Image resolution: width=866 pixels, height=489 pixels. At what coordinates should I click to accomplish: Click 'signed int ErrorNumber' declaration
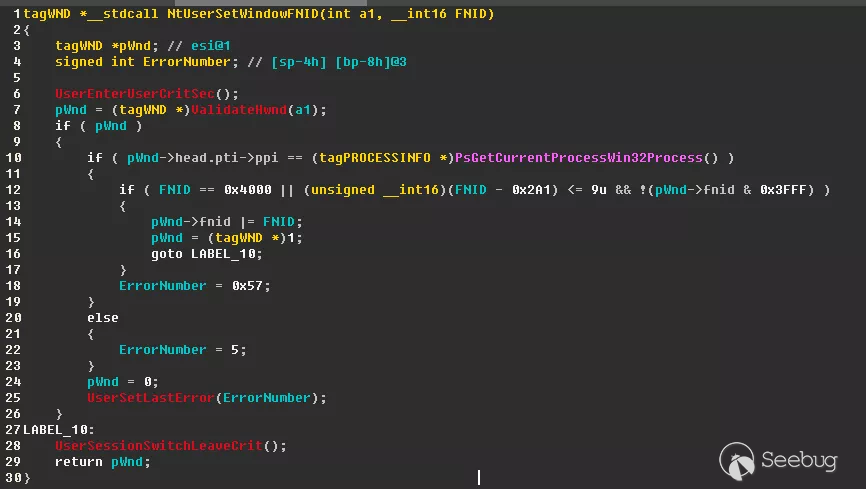pos(142,61)
